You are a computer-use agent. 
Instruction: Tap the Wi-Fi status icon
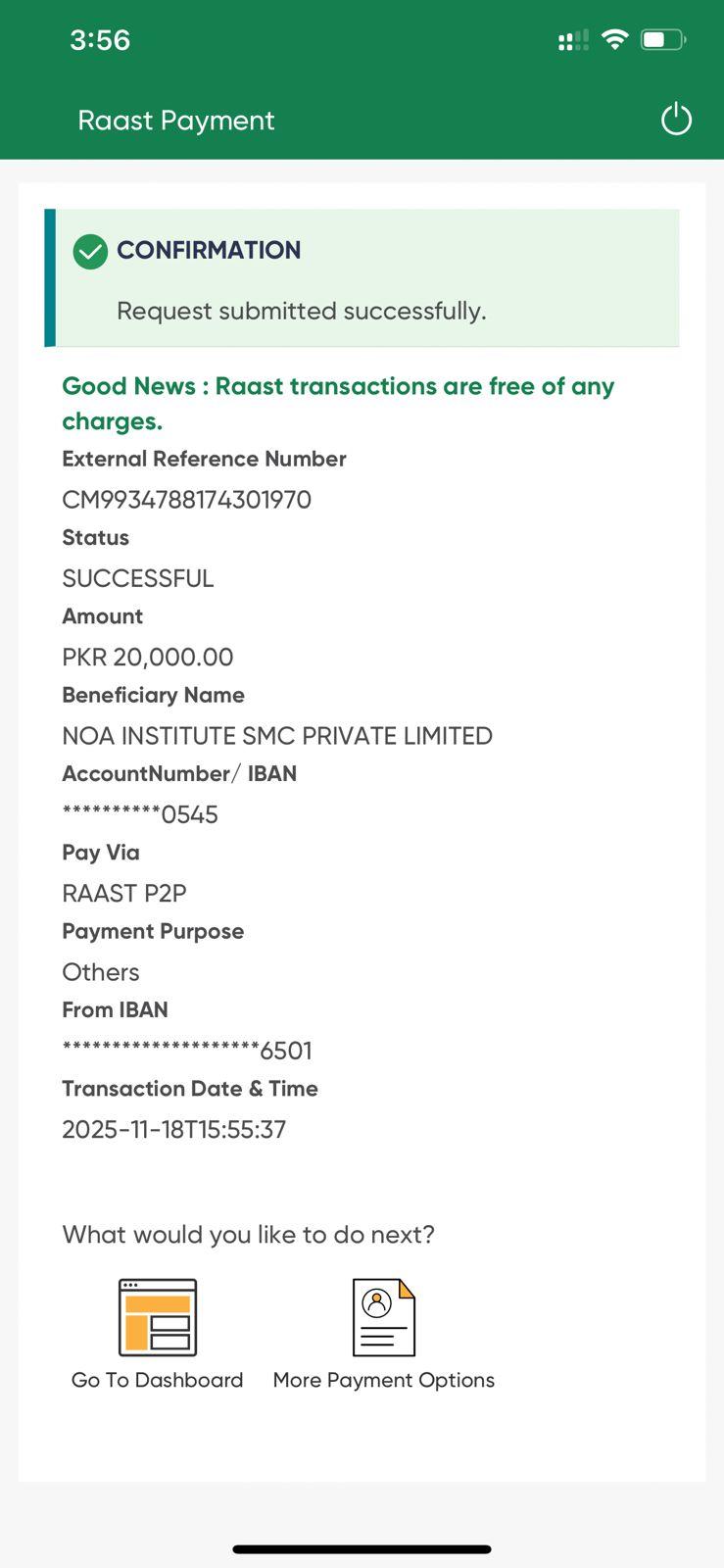614,40
